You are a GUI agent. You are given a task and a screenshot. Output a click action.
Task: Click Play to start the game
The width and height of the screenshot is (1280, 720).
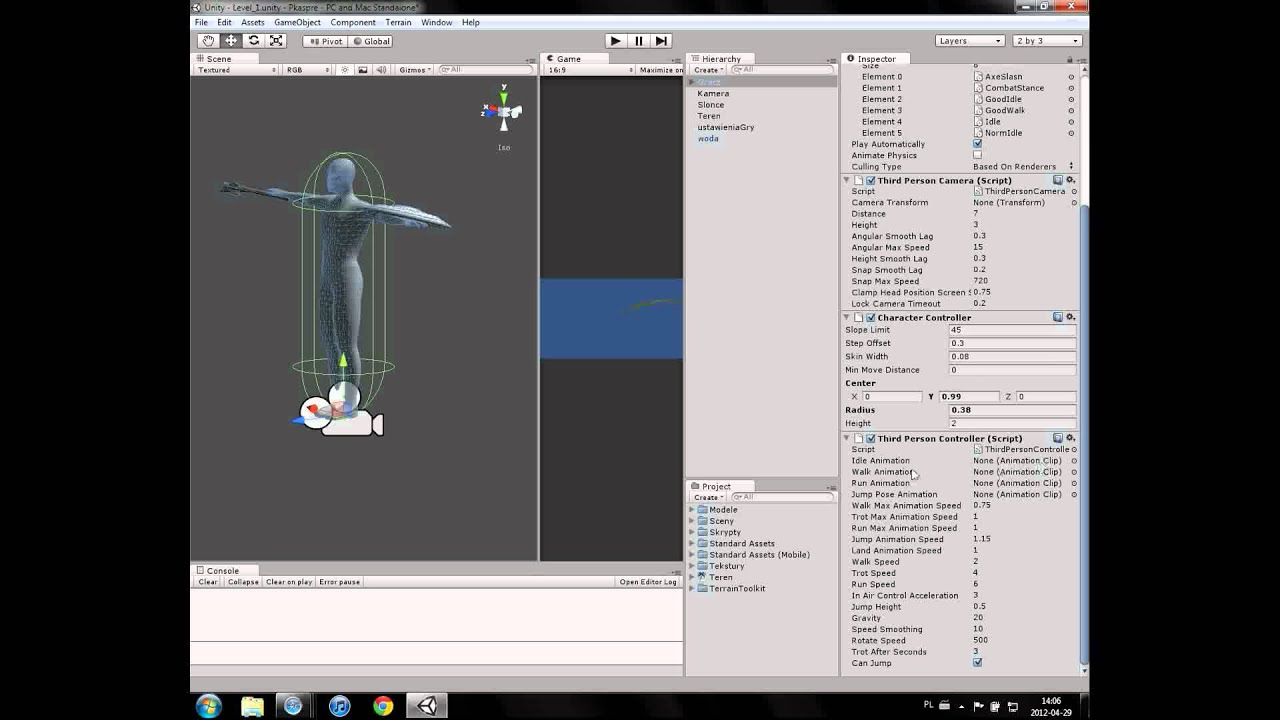point(615,41)
